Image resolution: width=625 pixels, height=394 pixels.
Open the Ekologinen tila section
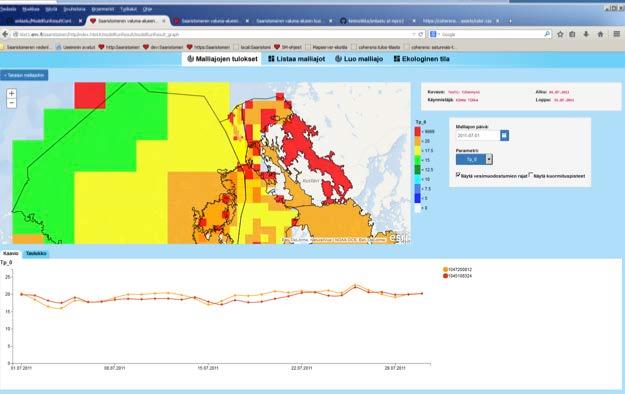coord(422,59)
